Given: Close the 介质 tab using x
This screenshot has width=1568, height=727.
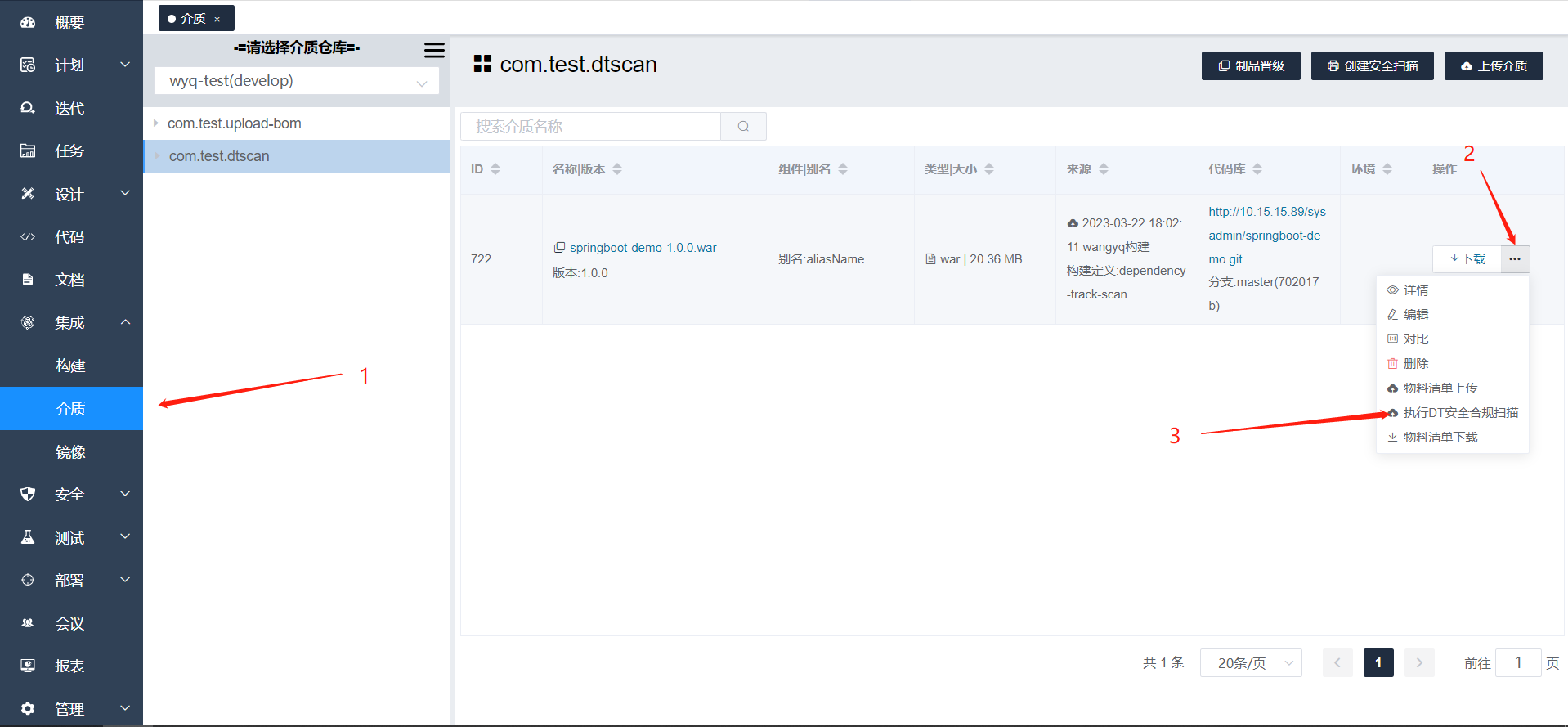Looking at the screenshot, I should (217, 19).
